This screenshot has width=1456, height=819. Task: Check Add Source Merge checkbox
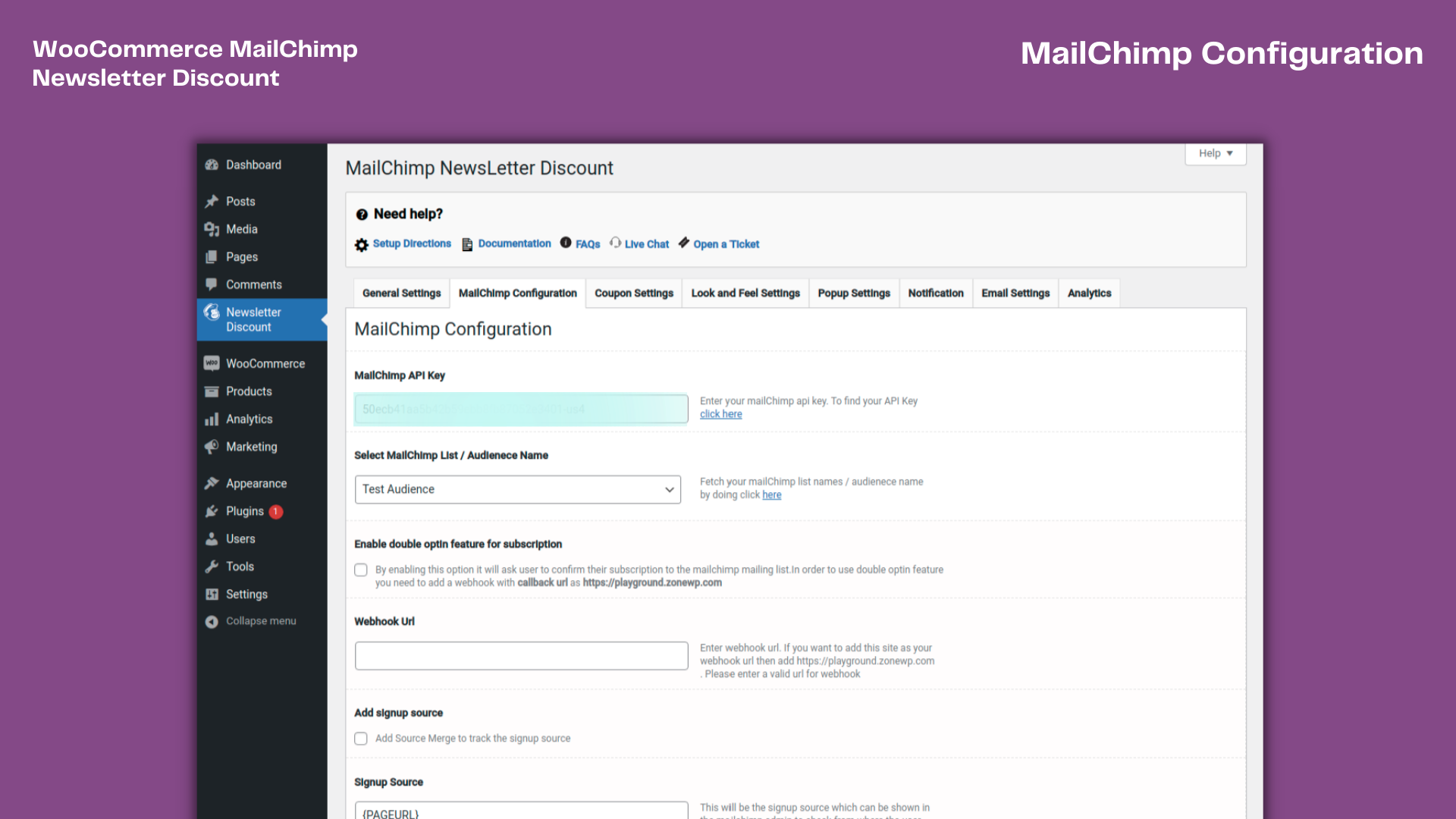(361, 739)
